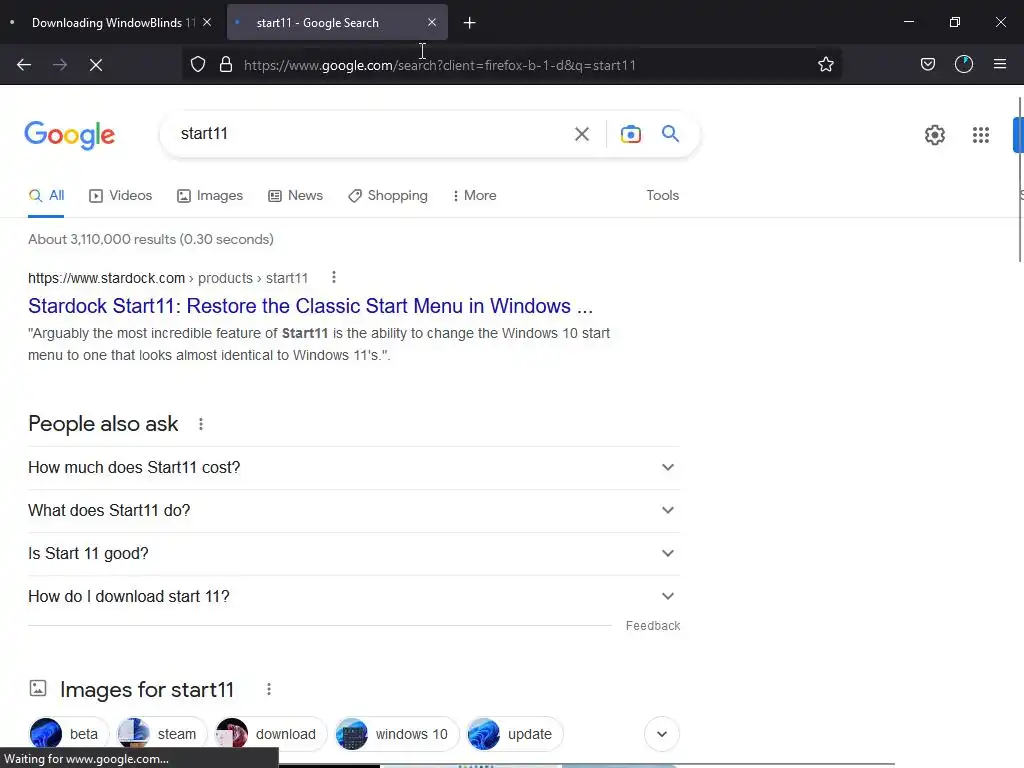Go back with the browser back arrow
Screen dimensions: 1024x768
click(24, 65)
